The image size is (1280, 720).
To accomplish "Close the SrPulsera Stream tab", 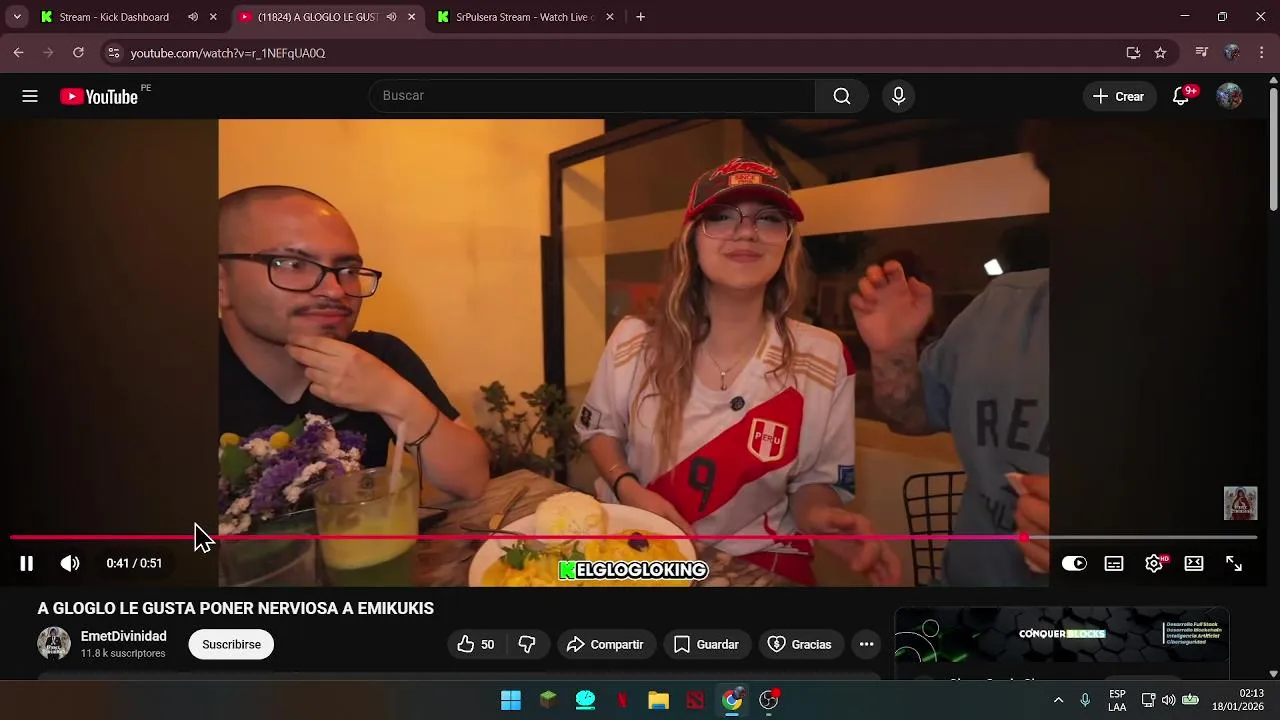I will 610,17.
